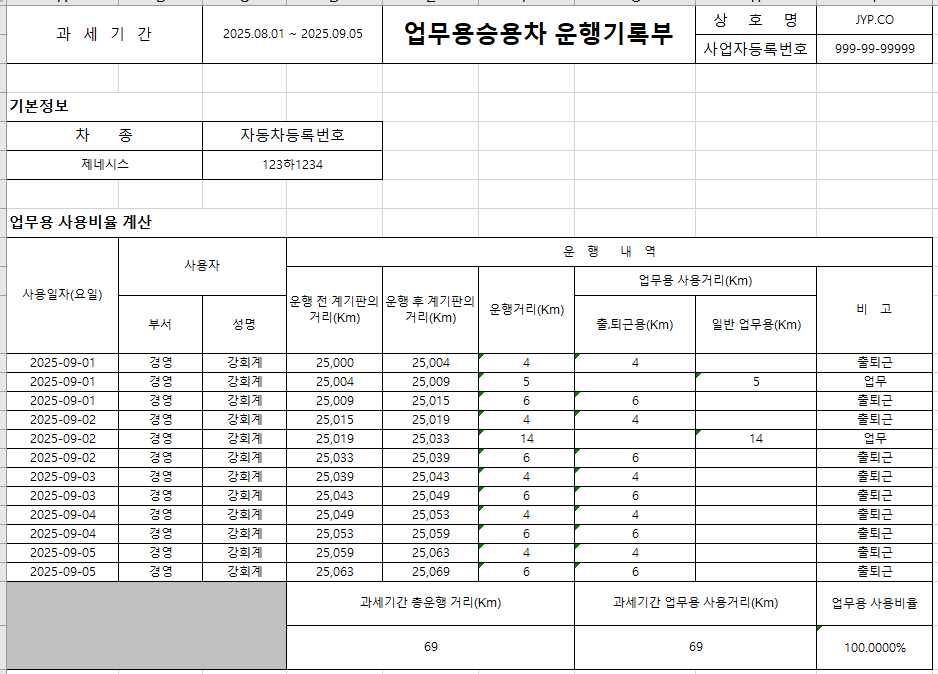Select the 기본정보 section heading
The image size is (938, 674).
tap(38, 105)
